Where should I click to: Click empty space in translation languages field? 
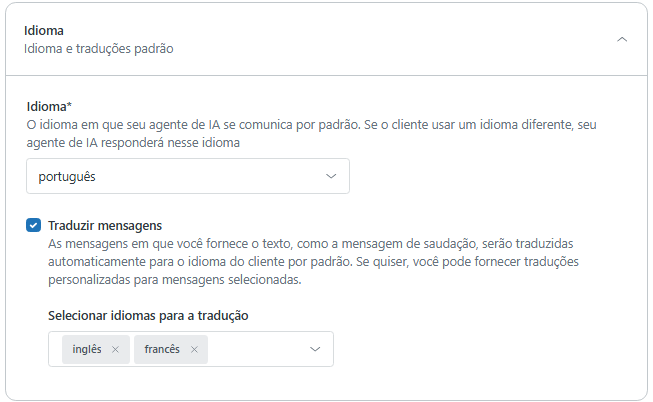(x=255, y=350)
